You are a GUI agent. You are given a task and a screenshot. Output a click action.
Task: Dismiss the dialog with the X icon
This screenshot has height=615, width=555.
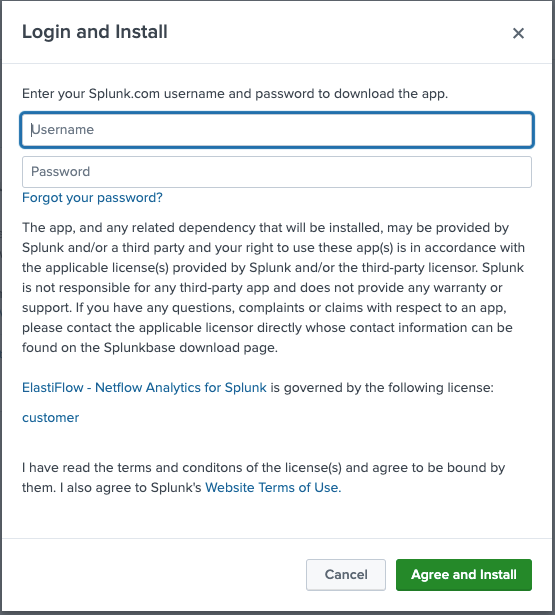click(x=518, y=33)
